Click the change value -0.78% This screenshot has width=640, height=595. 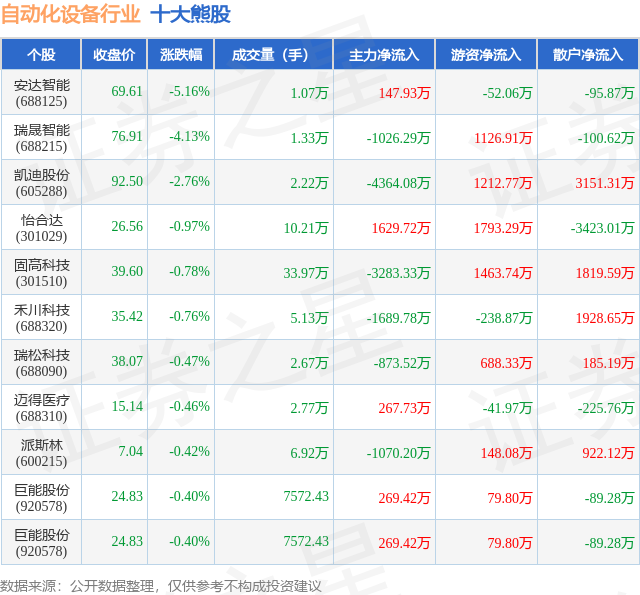point(189,271)
